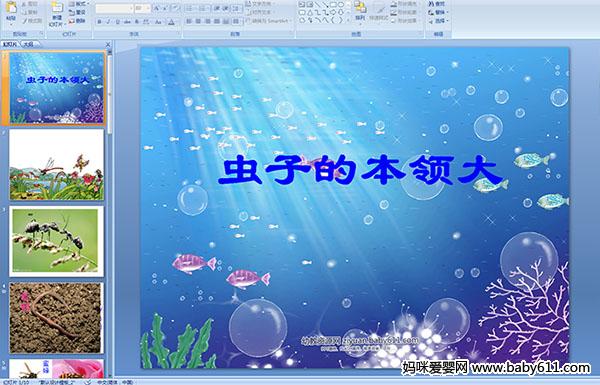The image size is (600, 385).
Task: Select the slide 4 earthworm thumbnail
Action: click(57, 318)
